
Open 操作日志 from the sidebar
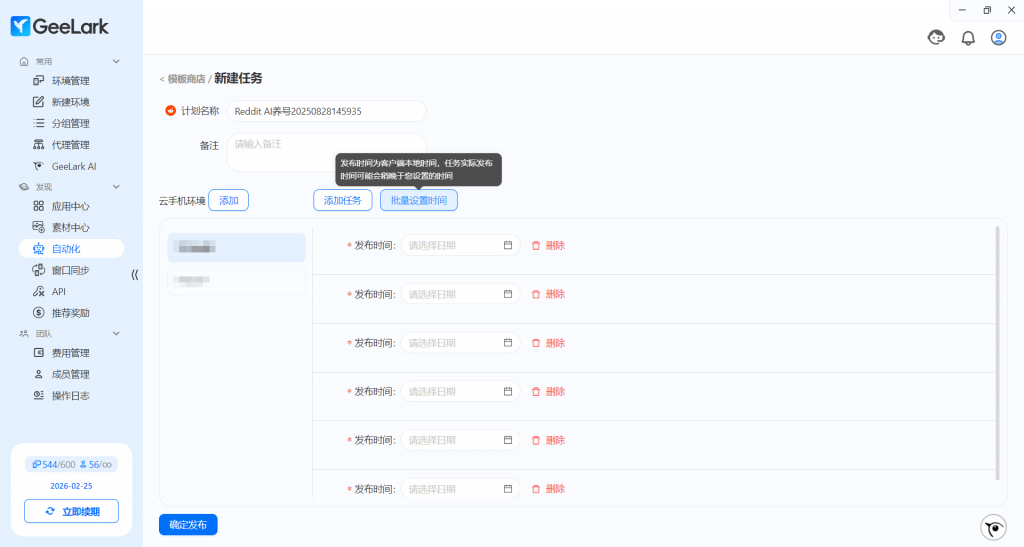click(x=70, y=395)
